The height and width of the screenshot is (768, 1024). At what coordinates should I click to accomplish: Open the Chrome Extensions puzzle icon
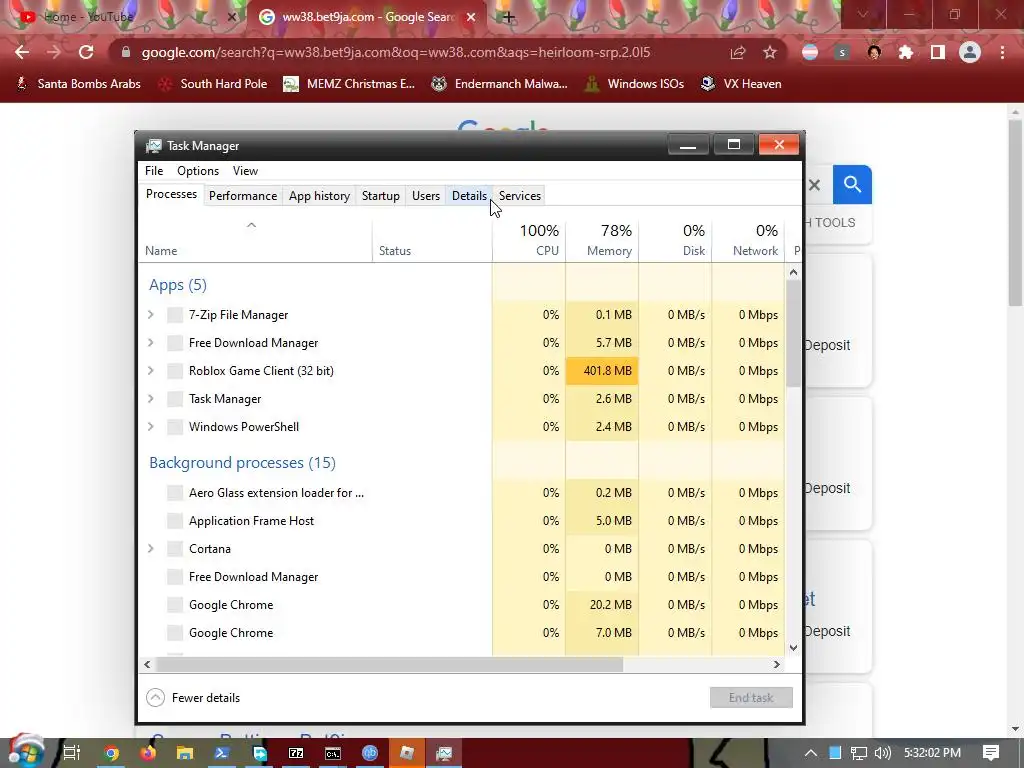906,52
